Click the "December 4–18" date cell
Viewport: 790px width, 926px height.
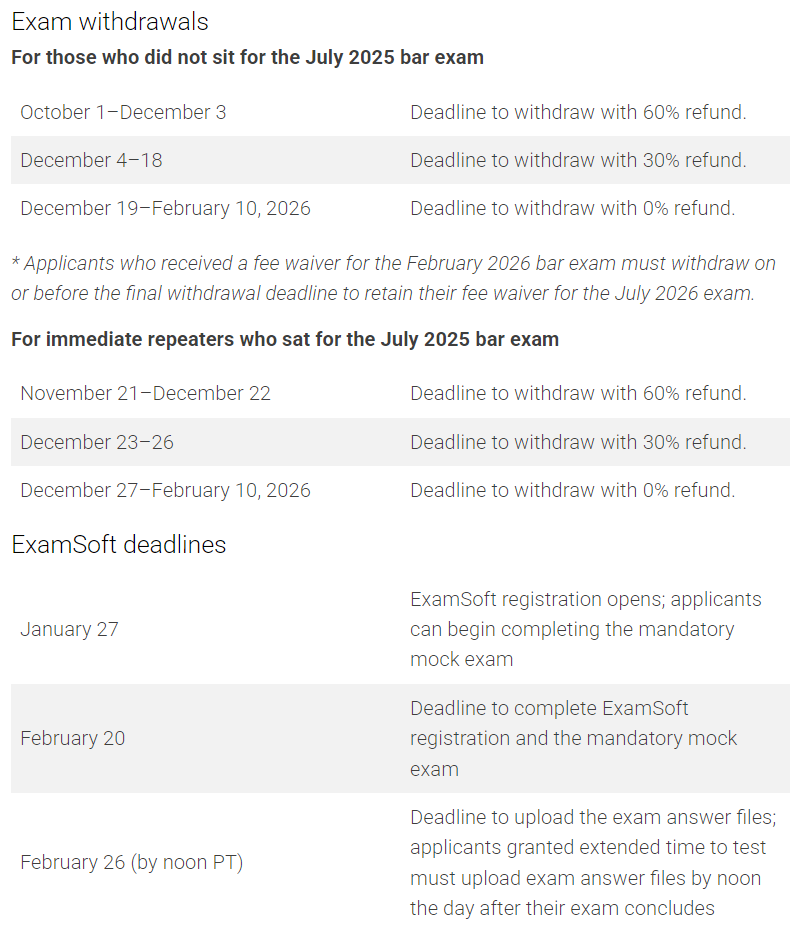(x=91, y=160)
